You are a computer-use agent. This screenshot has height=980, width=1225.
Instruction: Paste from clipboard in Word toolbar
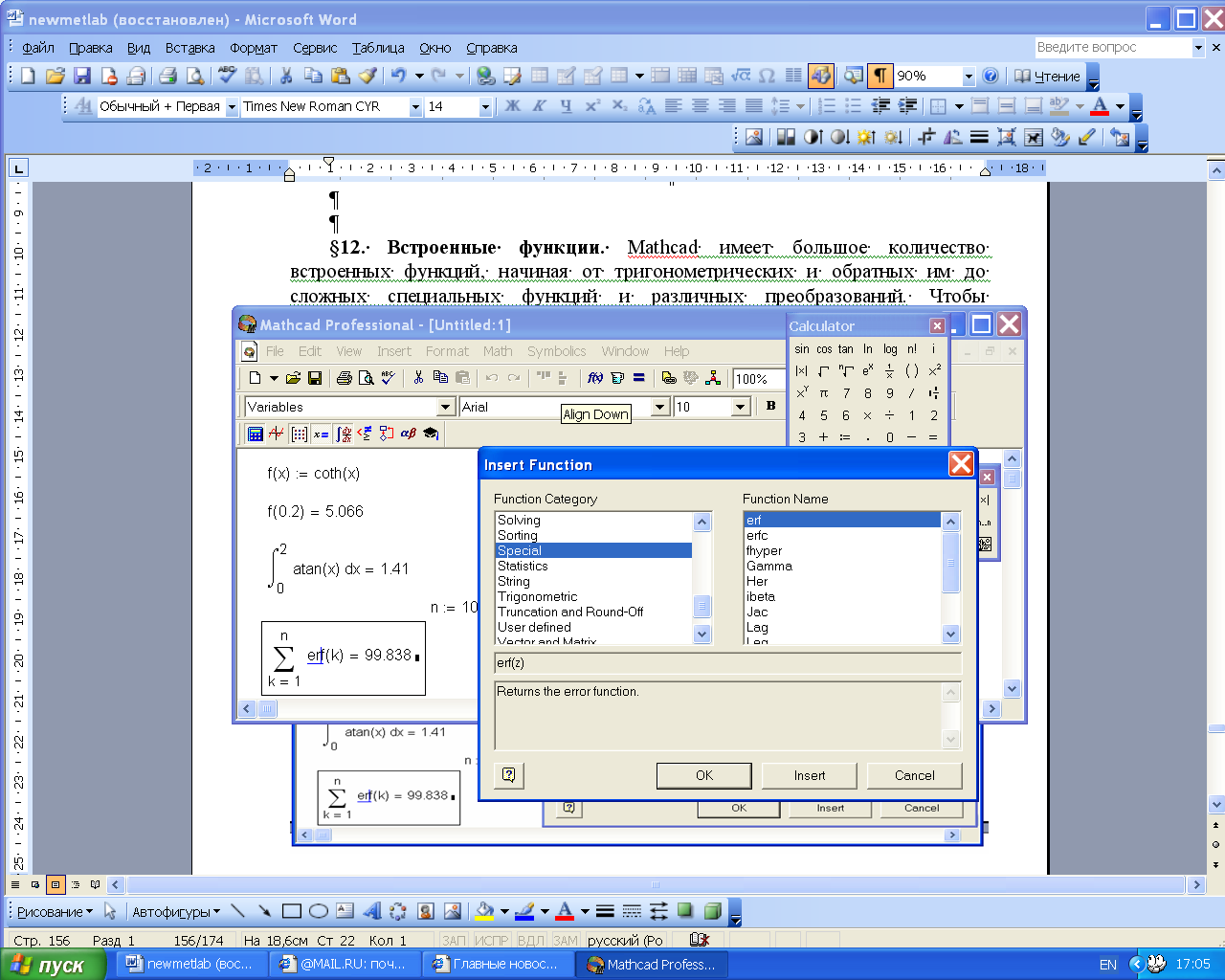[x=340, y=76]
